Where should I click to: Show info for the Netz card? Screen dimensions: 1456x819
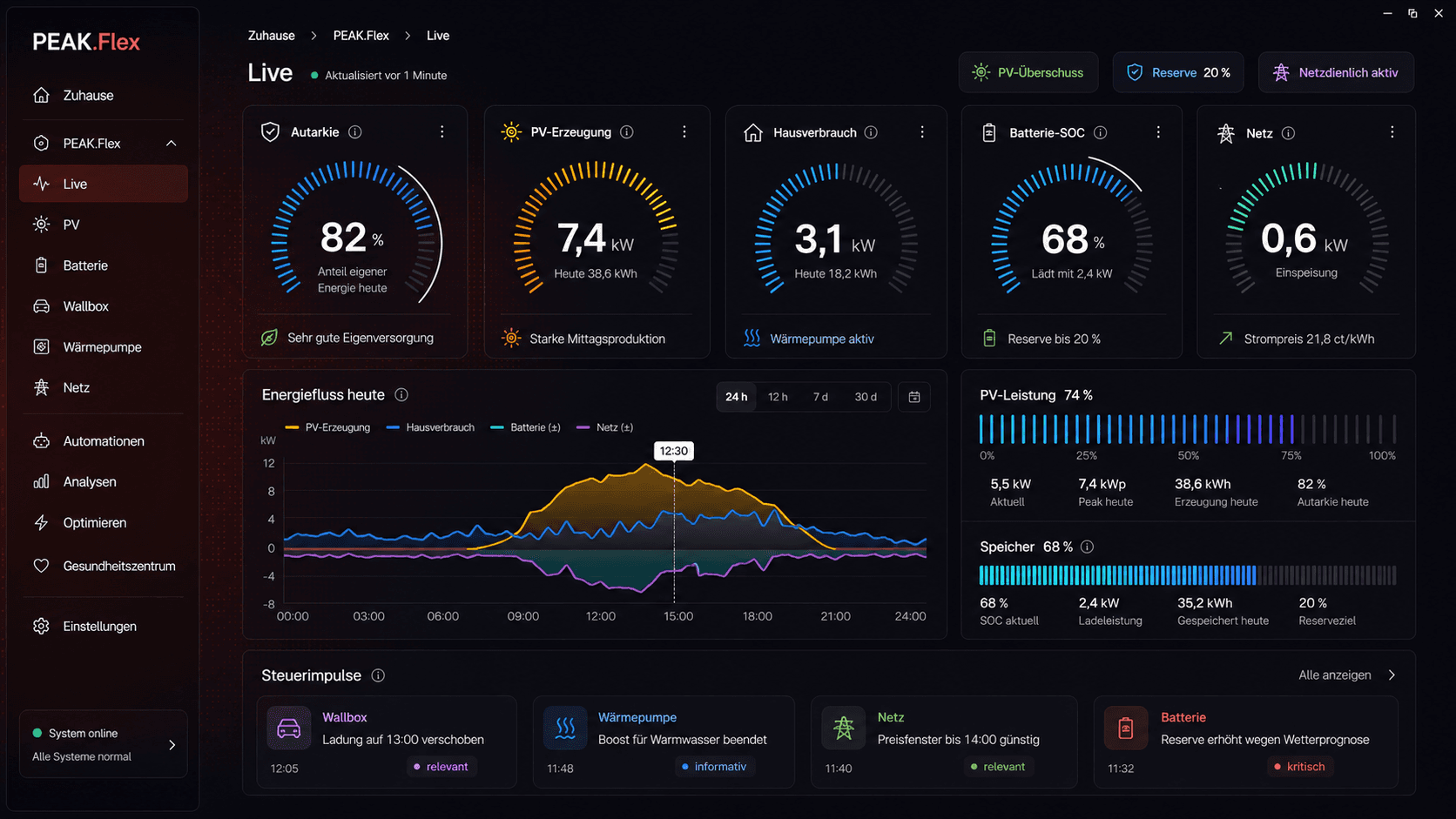click(x=1289, y=133)
